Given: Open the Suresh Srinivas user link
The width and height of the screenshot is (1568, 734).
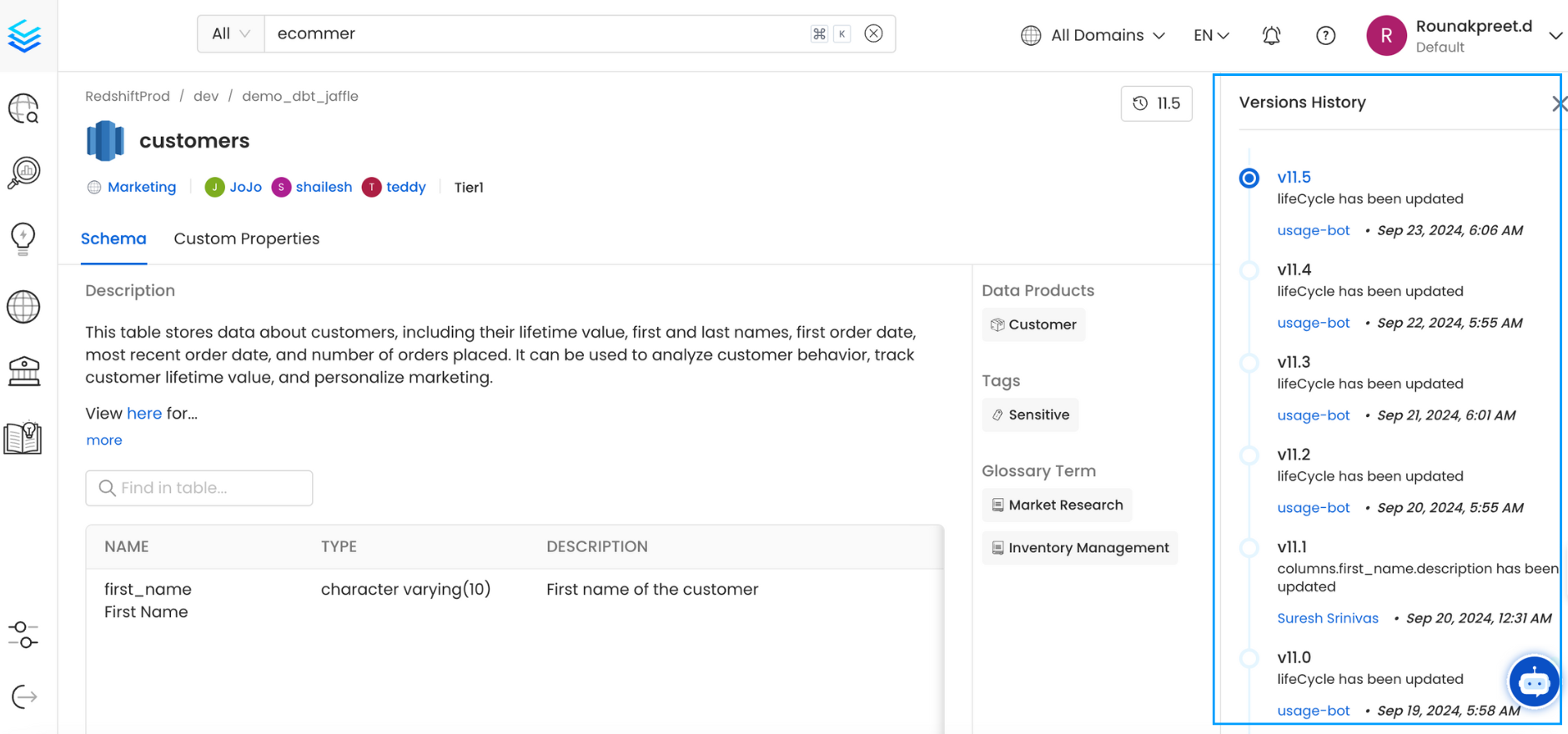Looking at the screenshot, I should (x=1328, y=618).
